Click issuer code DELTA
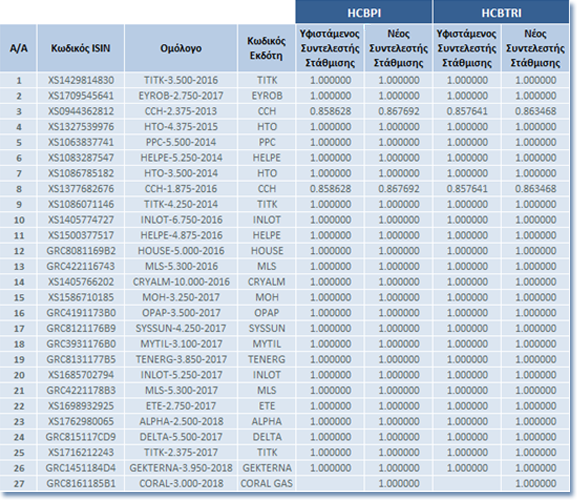Screen dimensions: 580x504 coord(266,437)
